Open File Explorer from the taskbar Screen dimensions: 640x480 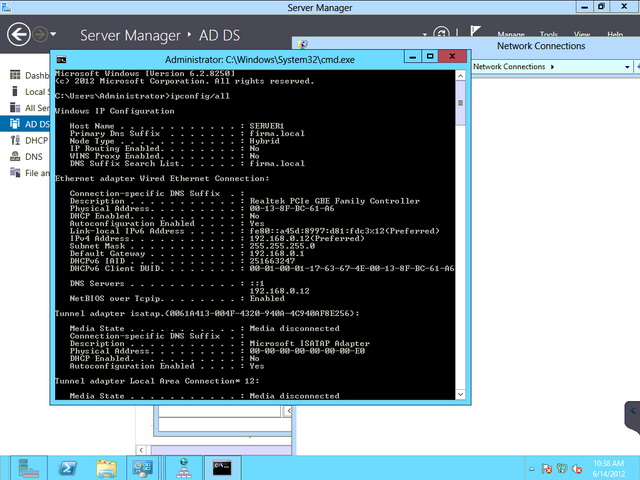pyautogui.click(x=107, y=467)
